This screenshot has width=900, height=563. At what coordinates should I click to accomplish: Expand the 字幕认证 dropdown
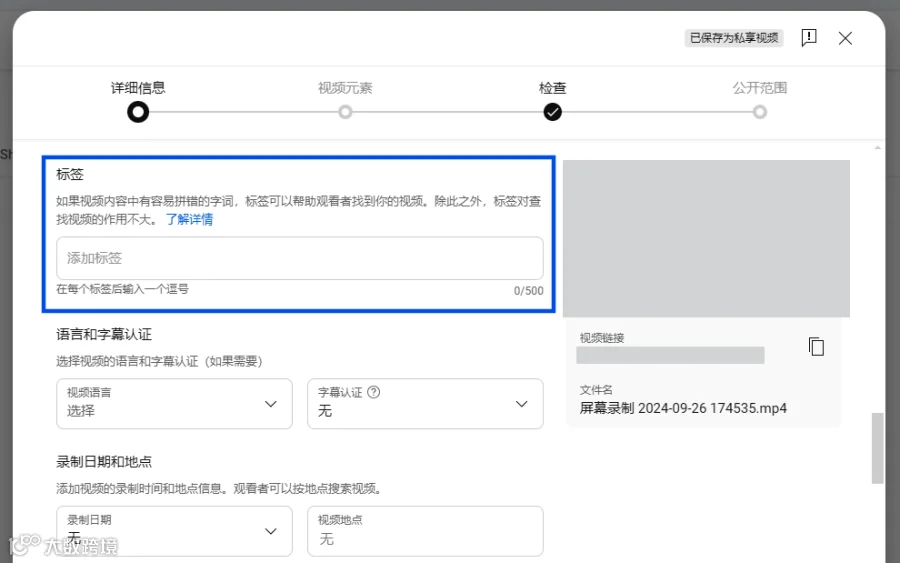(x=425, y=403)
